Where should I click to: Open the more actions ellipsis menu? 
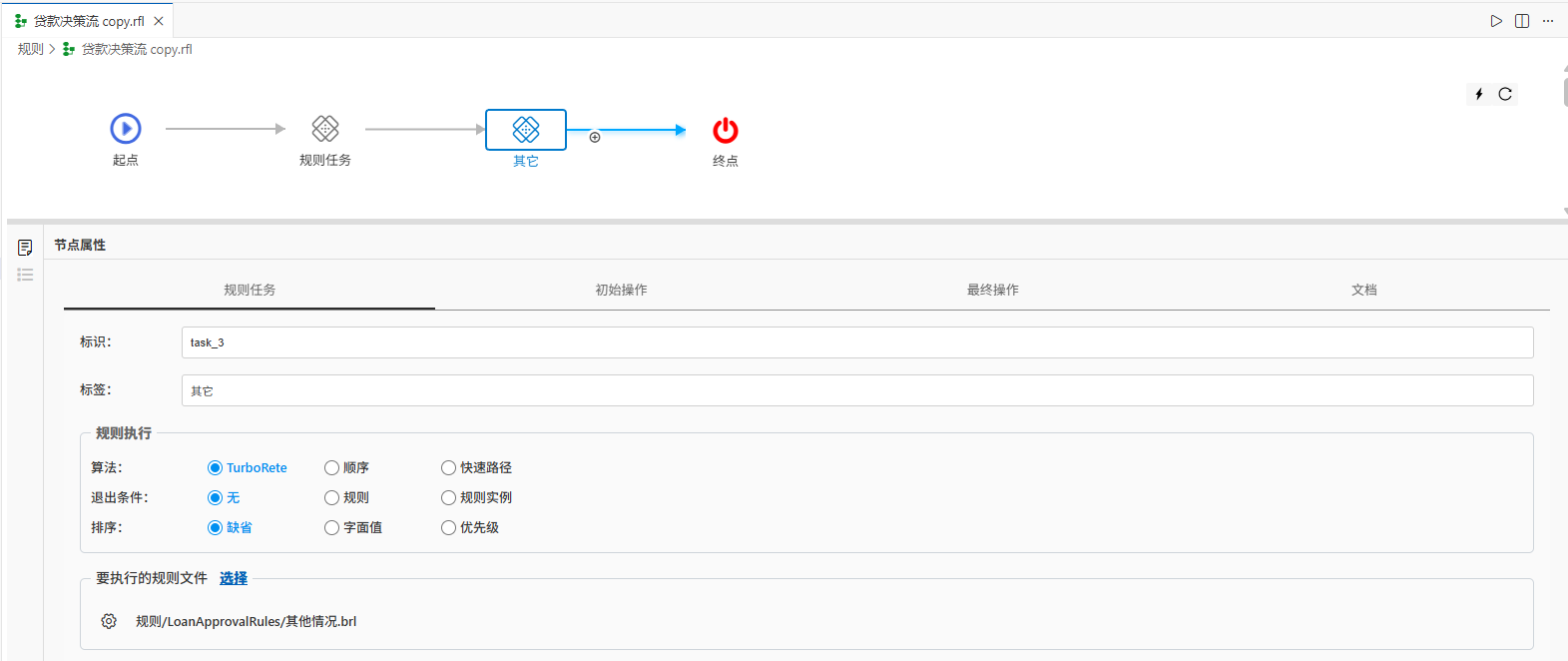[1548, 21]
